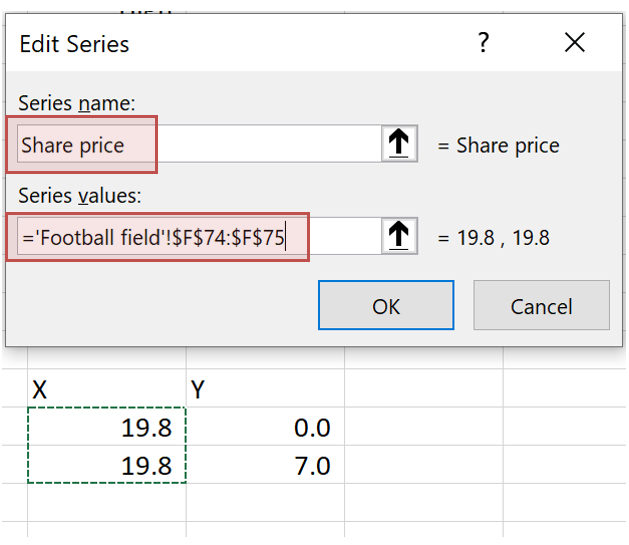Image resolution: width=629 pixels, height=545 pixels.
Task: Click the "= Share price" preview text
Action: pos(498,146)
